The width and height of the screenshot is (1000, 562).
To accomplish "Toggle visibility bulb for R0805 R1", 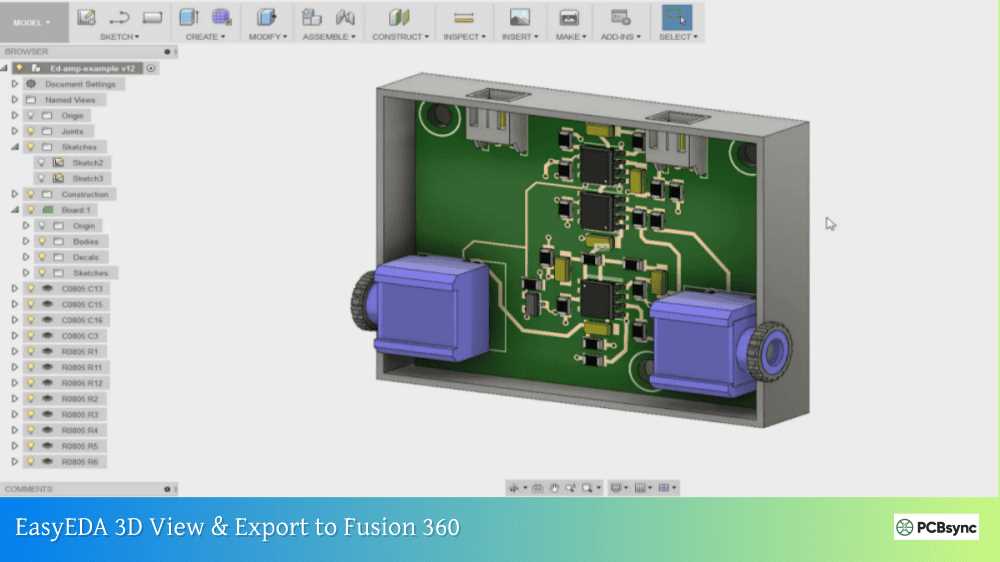I will (31, 351).
